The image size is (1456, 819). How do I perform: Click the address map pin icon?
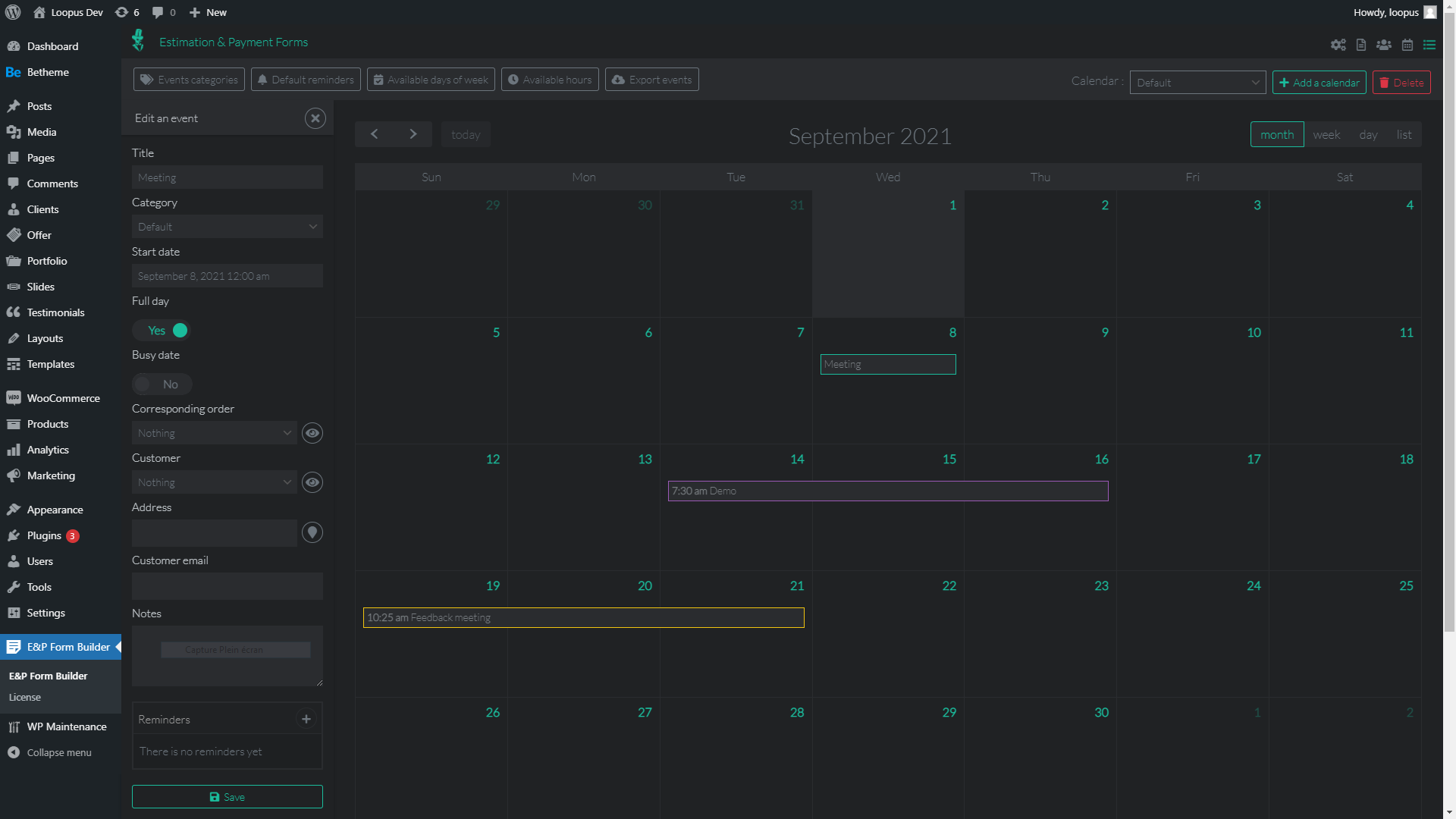click(x=312, y=532)
